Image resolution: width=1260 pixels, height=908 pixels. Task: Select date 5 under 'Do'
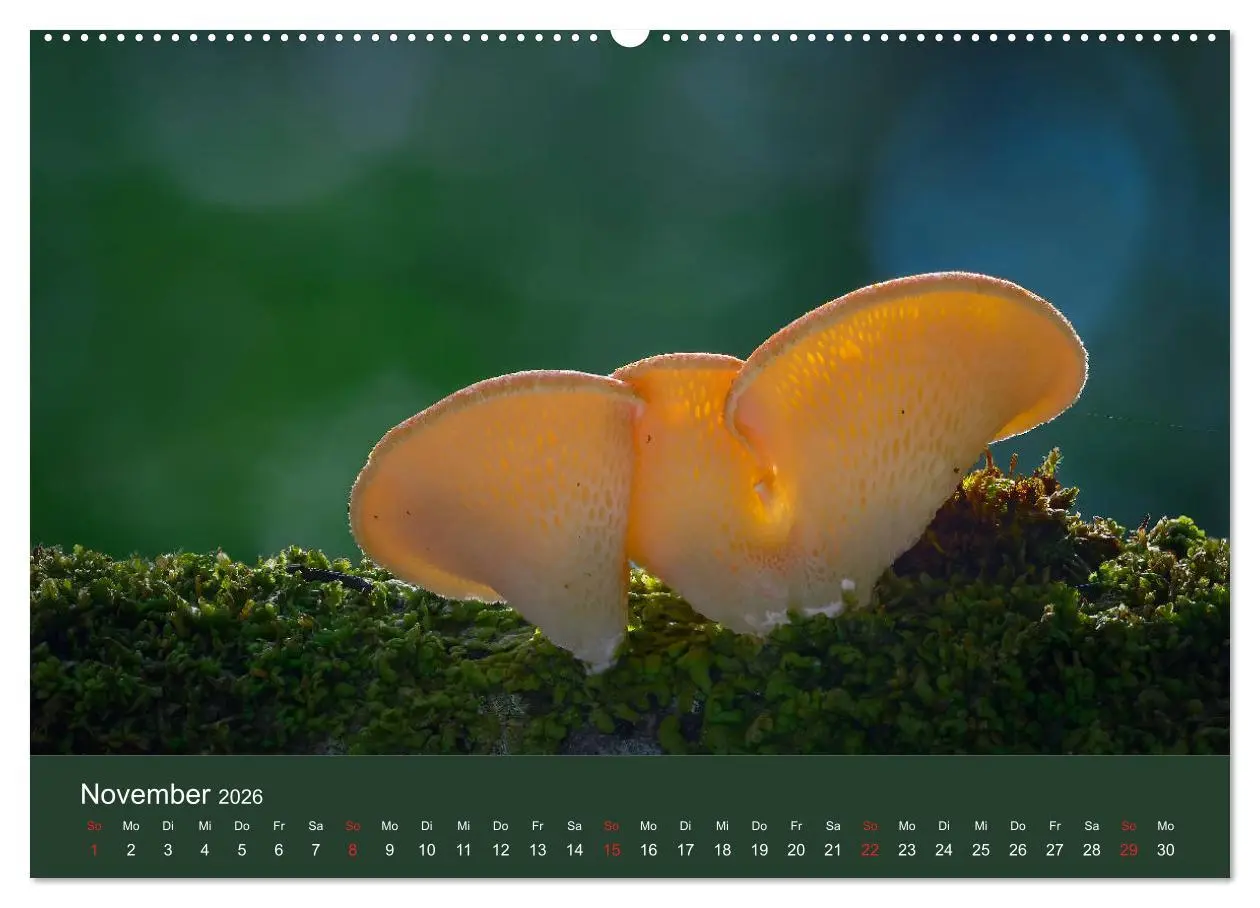click(242, 850)
